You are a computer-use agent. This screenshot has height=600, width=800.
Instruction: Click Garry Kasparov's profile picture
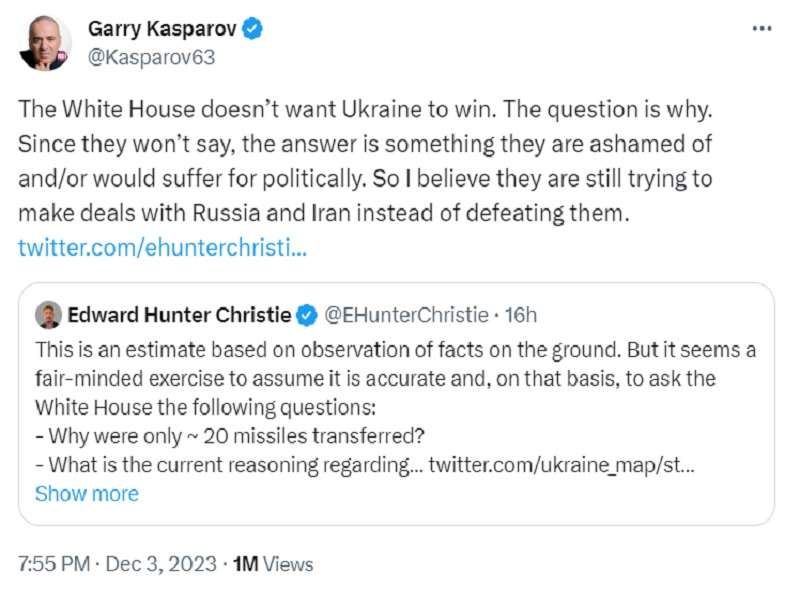click(45, 43)
